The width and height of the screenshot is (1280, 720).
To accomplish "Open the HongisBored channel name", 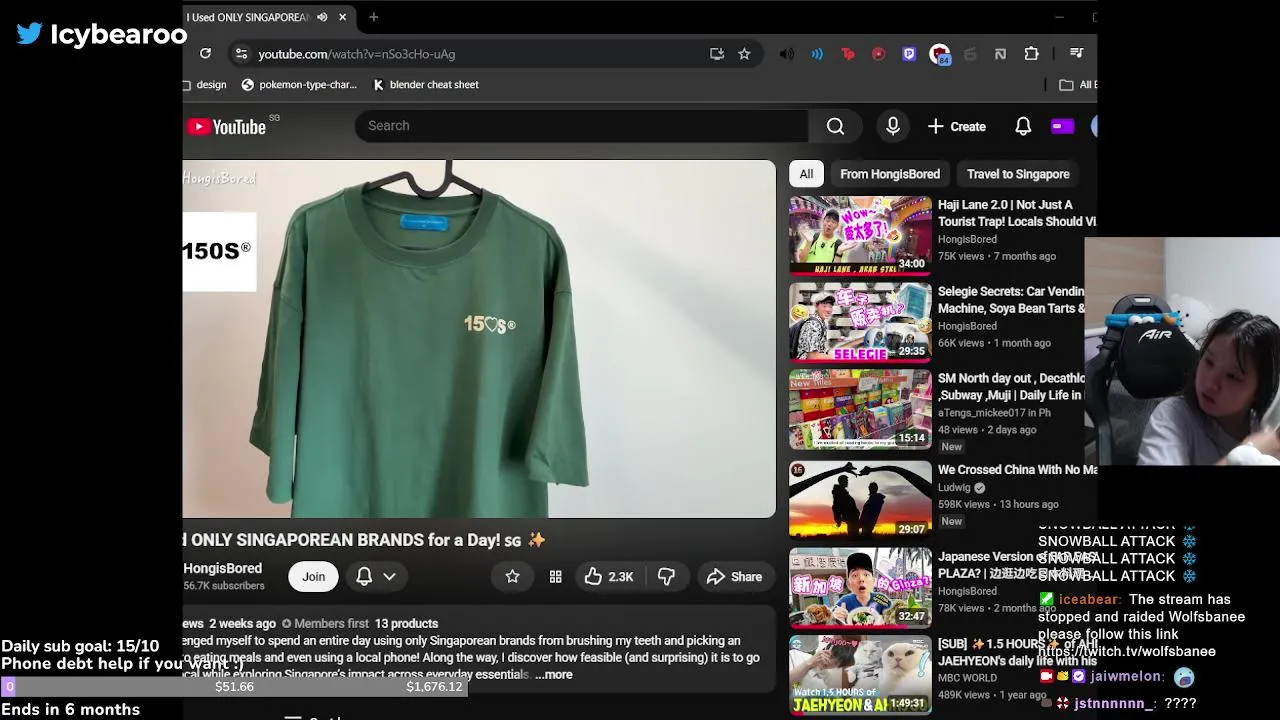I will 222,568.
